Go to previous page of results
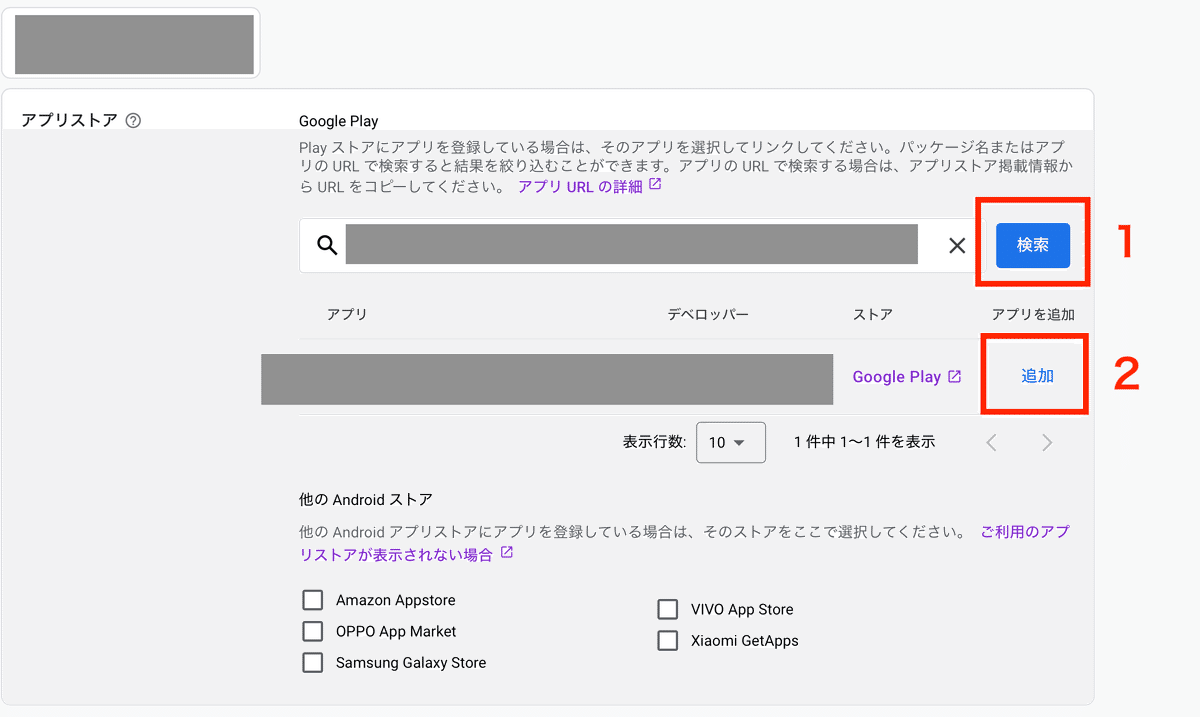 [x=992, y=442]
